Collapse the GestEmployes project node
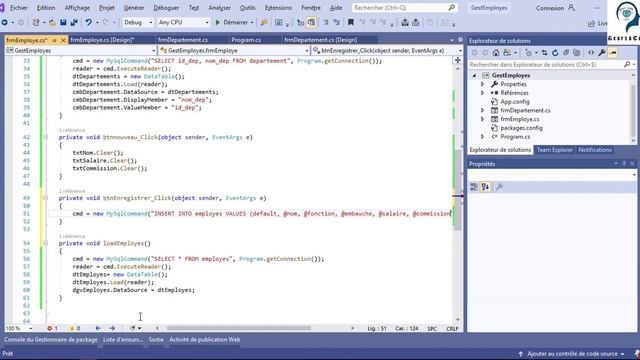This screenshot has width=640, height=360. point(474,76)
